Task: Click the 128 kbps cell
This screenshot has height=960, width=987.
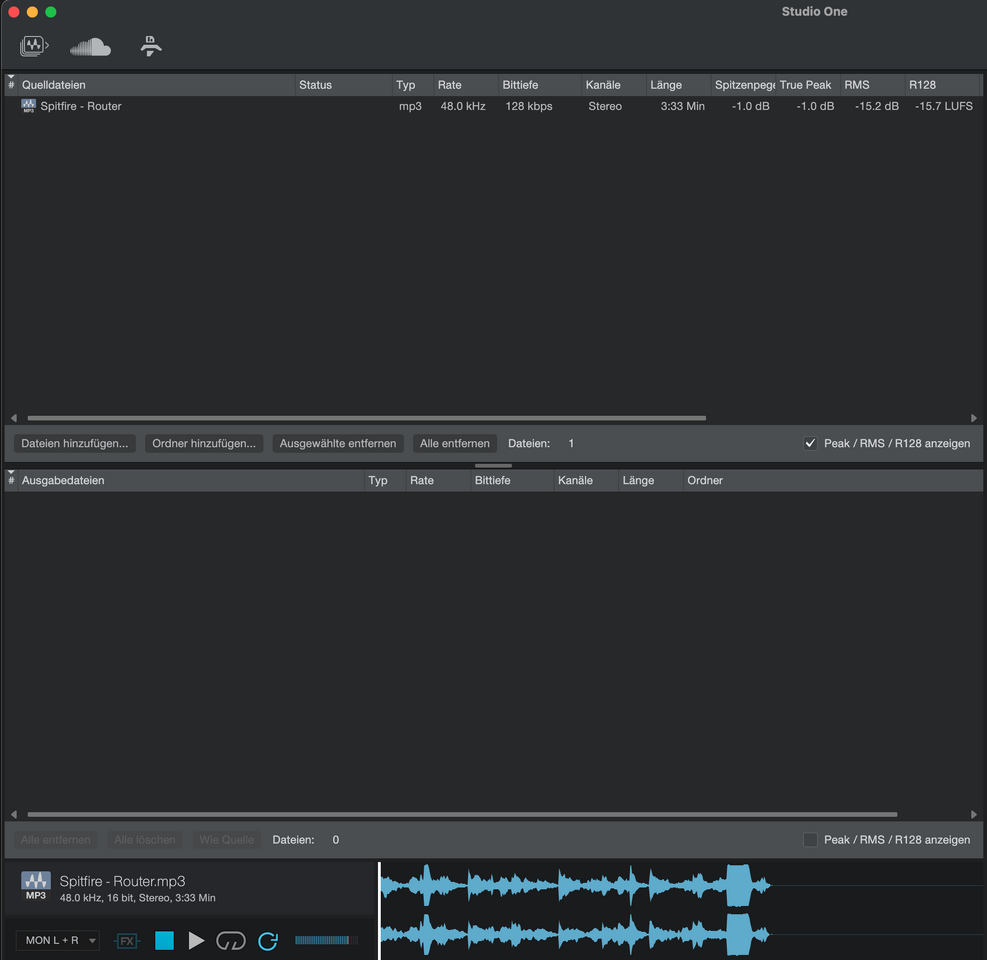Action: 529,106
